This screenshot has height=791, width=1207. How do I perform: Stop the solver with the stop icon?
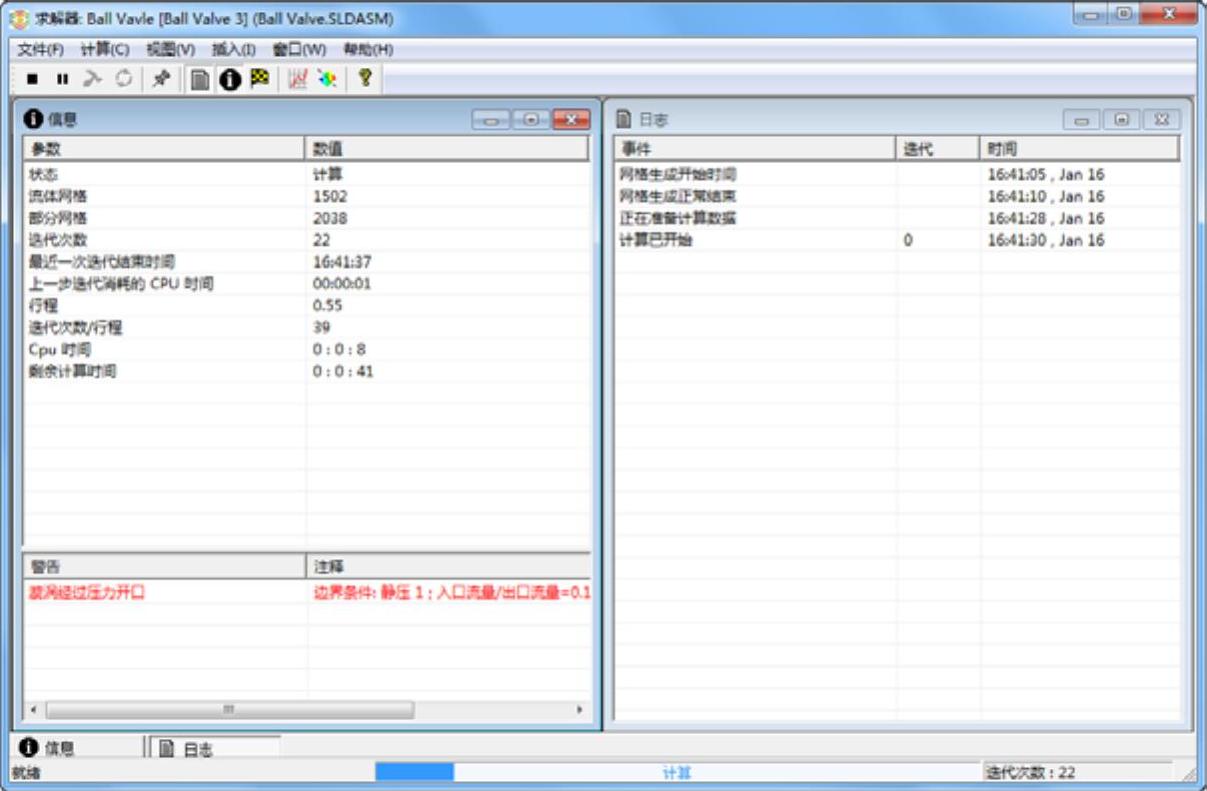coord(32,79)
